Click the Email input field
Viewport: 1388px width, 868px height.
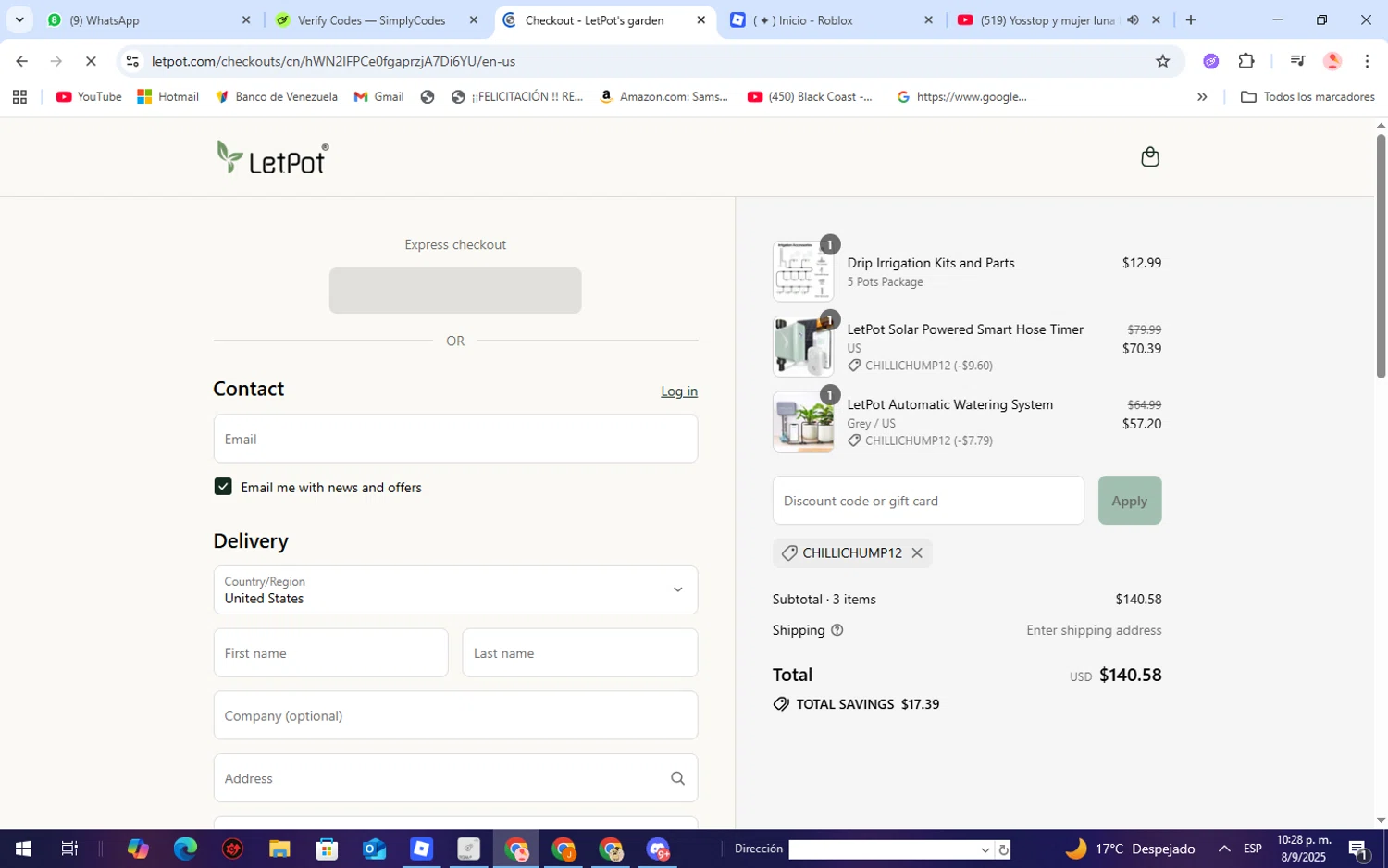point(455,439)
